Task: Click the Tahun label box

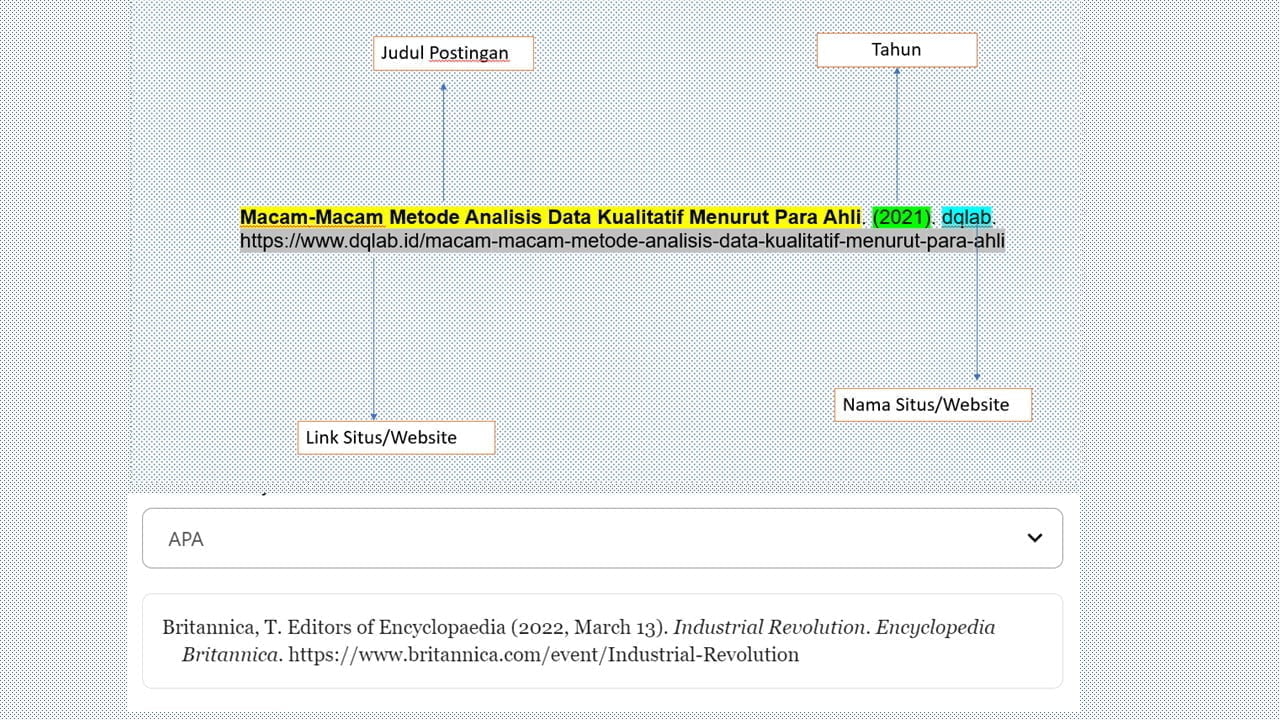Action: 897,50
